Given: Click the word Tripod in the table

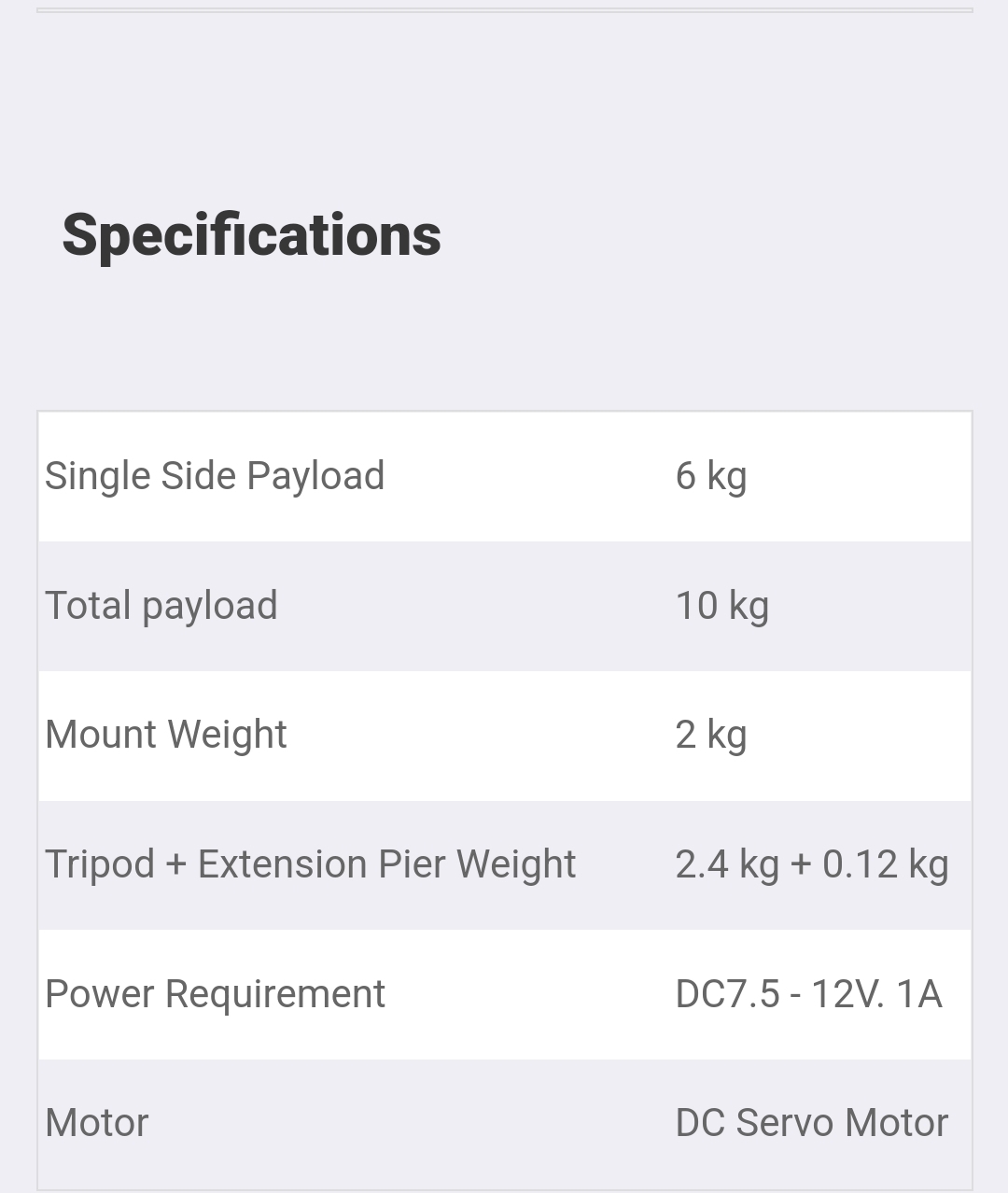Looking at the screenshot, I should [x=99, y=864].
